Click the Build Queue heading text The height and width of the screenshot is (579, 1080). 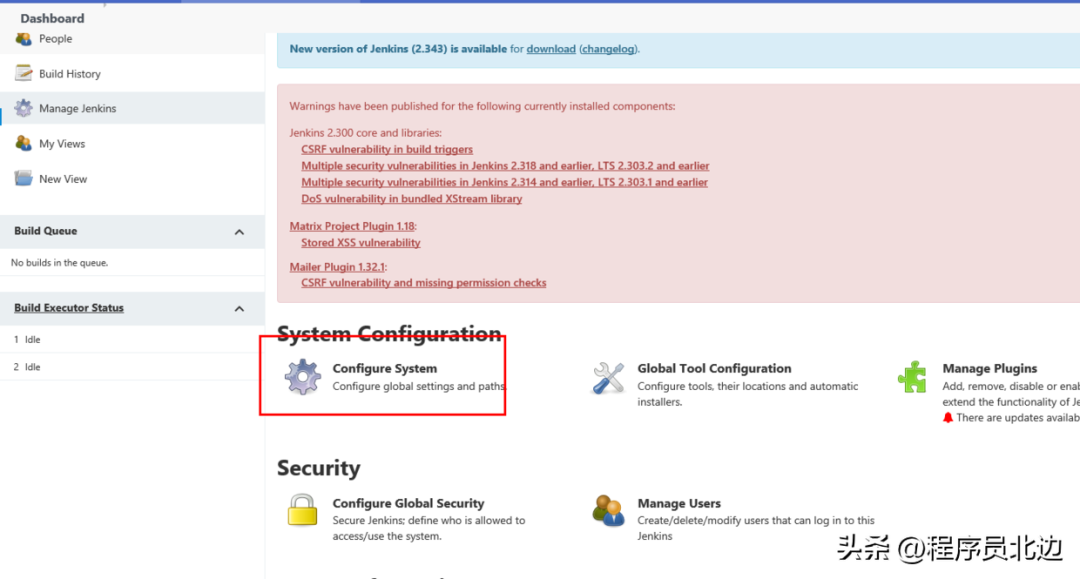[45, 231]
